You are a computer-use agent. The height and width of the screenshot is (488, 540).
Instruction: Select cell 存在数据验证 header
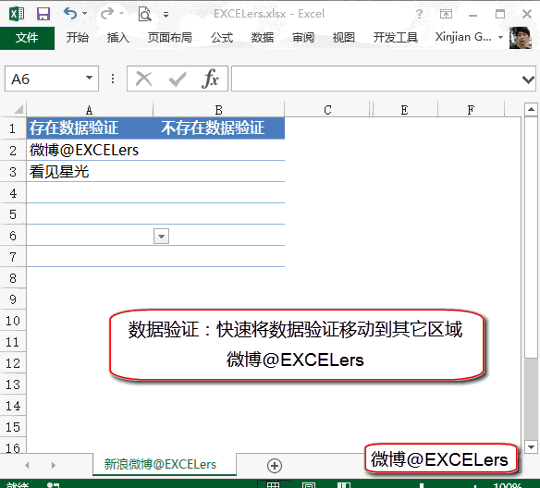(90, 128)
